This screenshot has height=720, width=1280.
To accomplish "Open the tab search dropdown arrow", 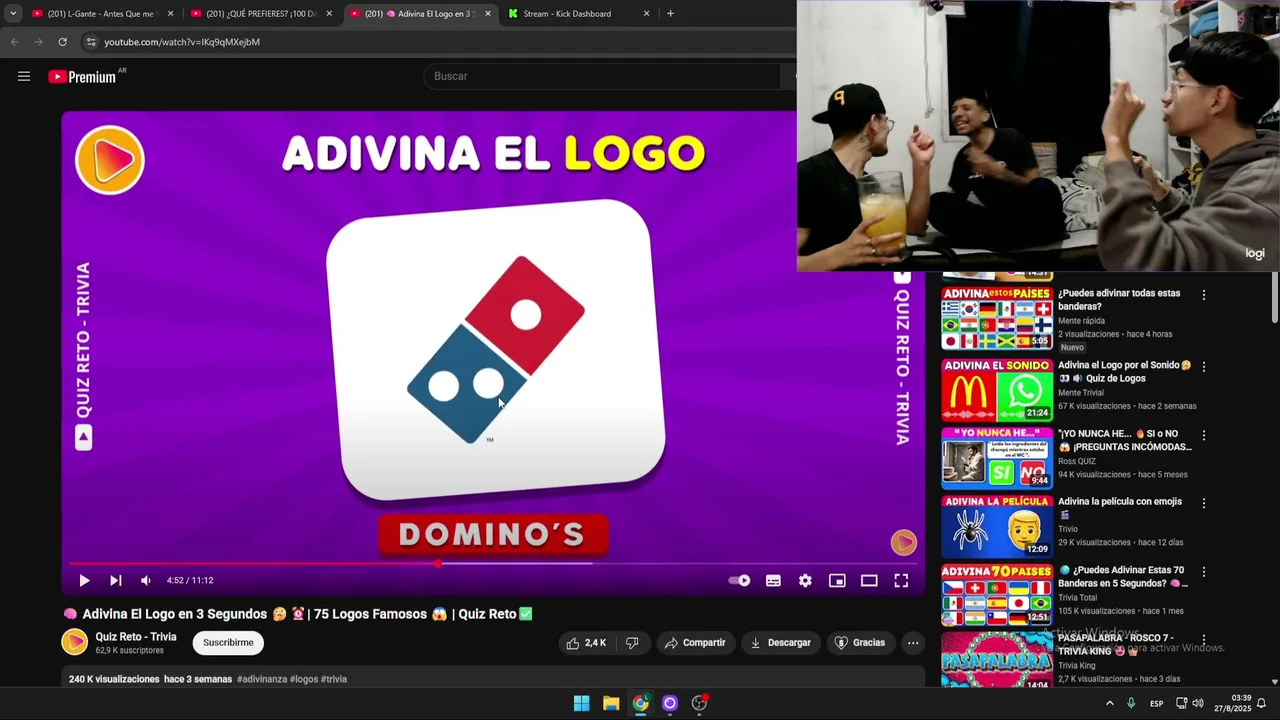I will coord(13,14).
